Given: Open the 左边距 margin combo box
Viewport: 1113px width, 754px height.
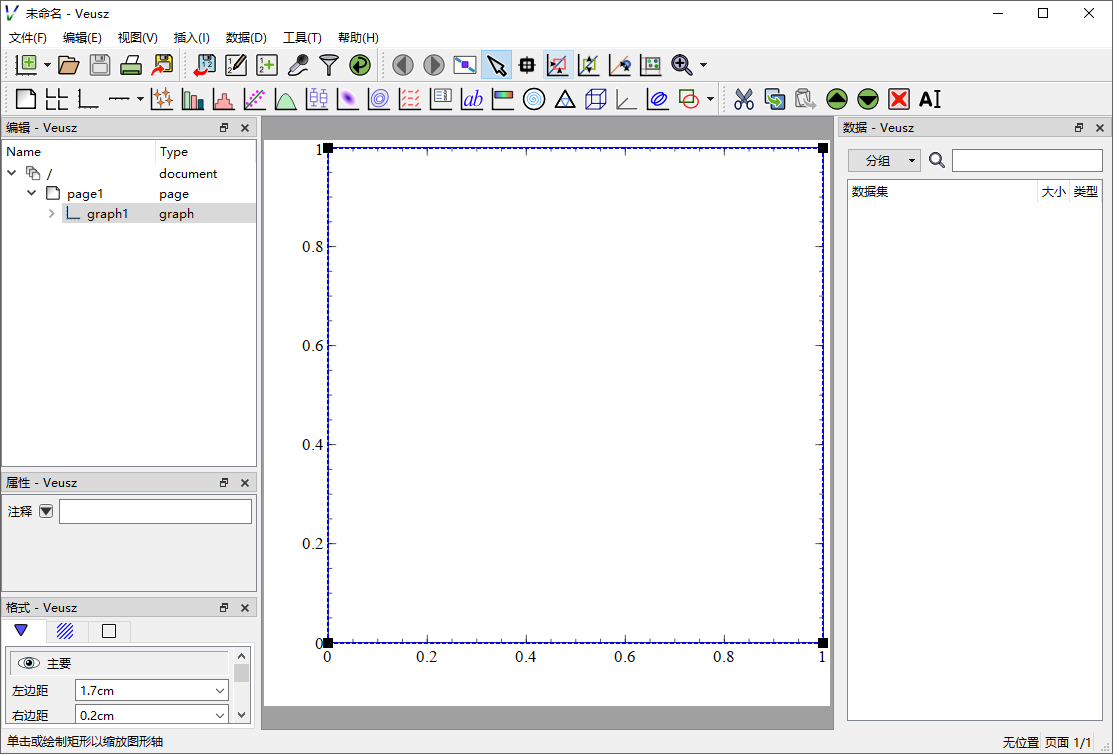Looking at the screenshot, I should tap(152, 690).
